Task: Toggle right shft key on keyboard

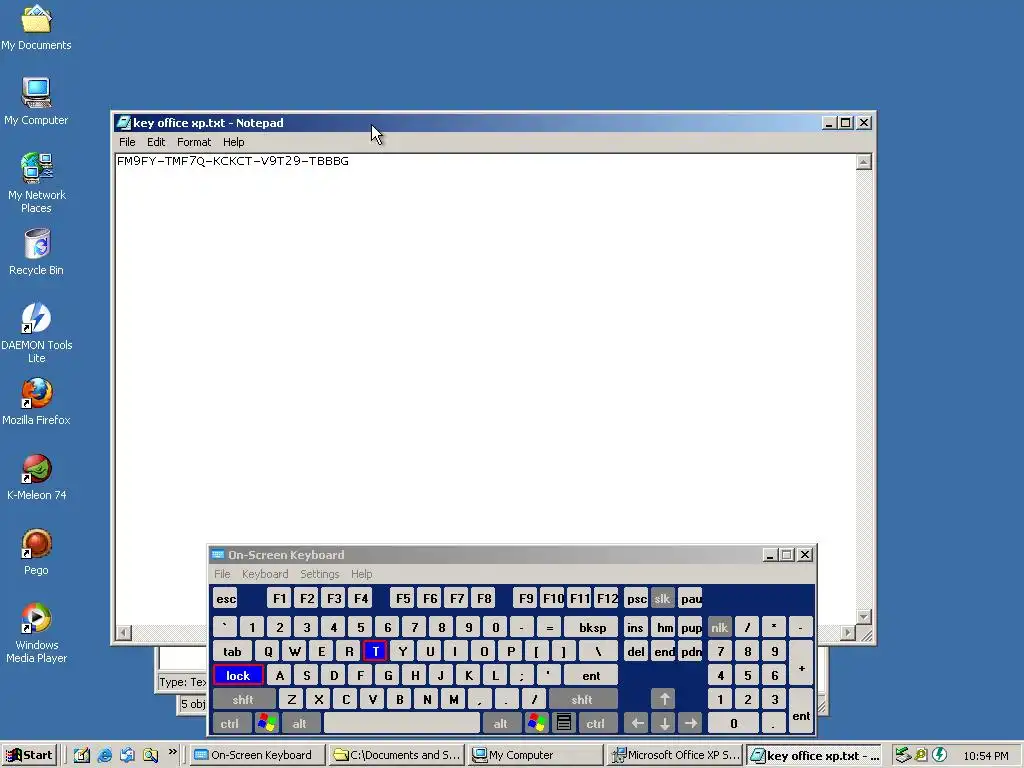Action: coord(582,699)
